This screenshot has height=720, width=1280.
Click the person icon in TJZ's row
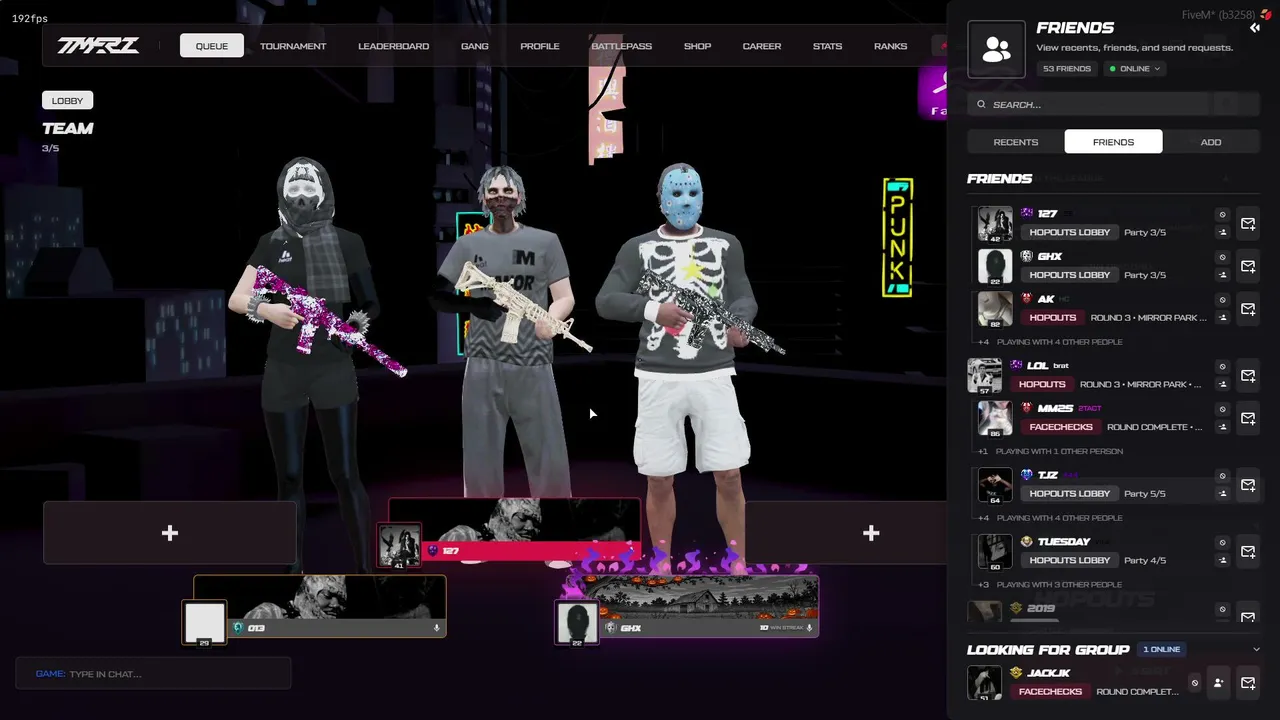pos(1222,494)
